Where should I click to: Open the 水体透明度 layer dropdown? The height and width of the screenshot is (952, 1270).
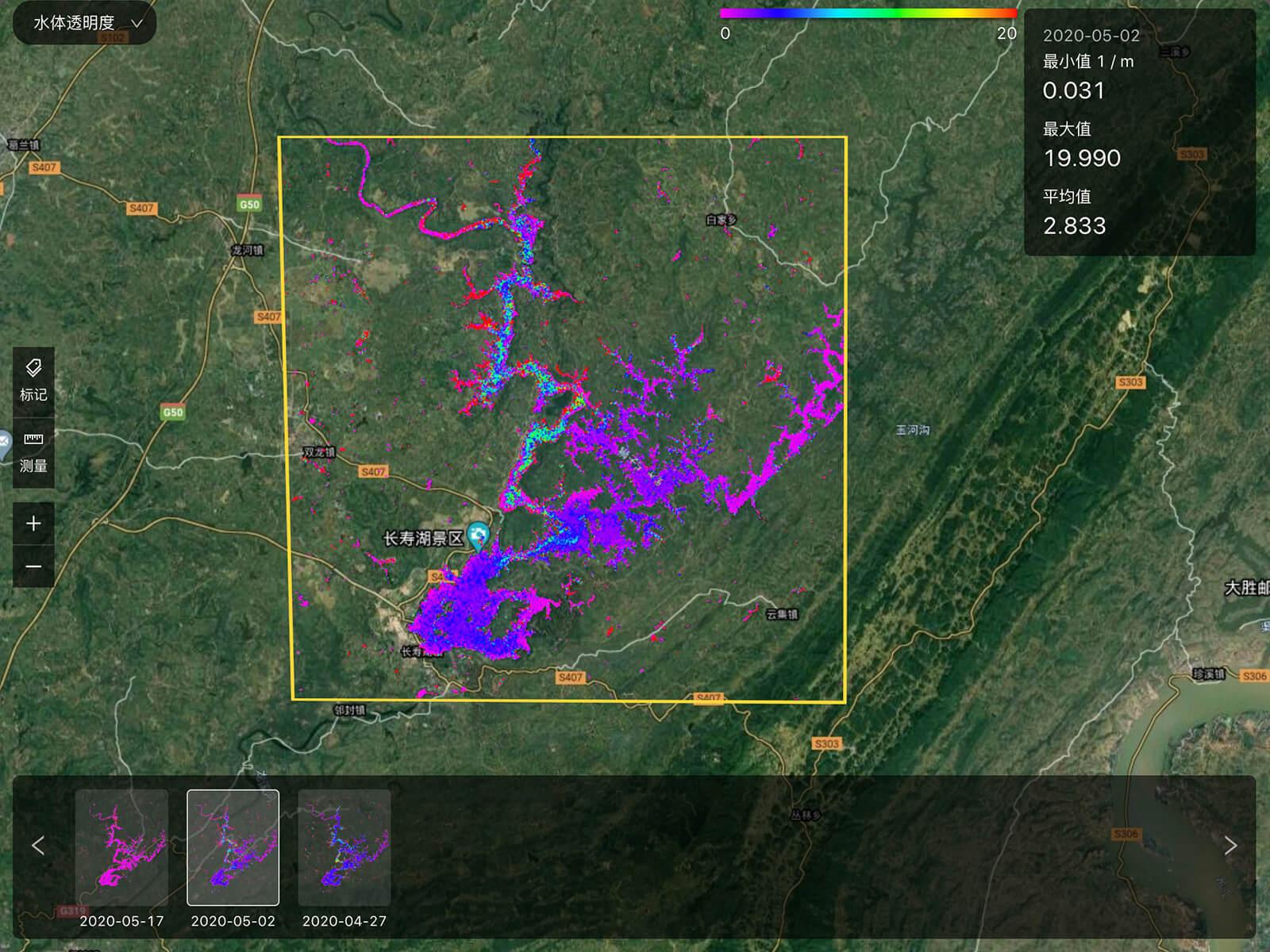coord(85,23)
